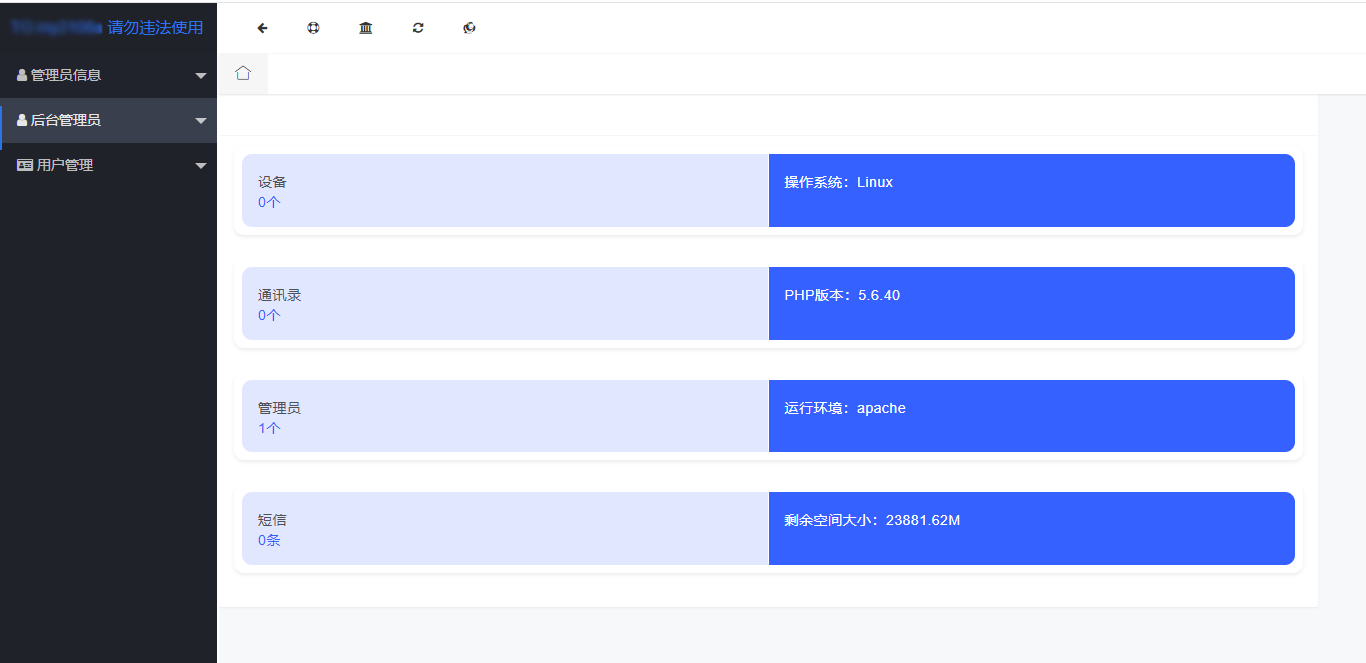1366x663 pixels.
Task: Click the home icon tab
Action: [x=242, y=73]
